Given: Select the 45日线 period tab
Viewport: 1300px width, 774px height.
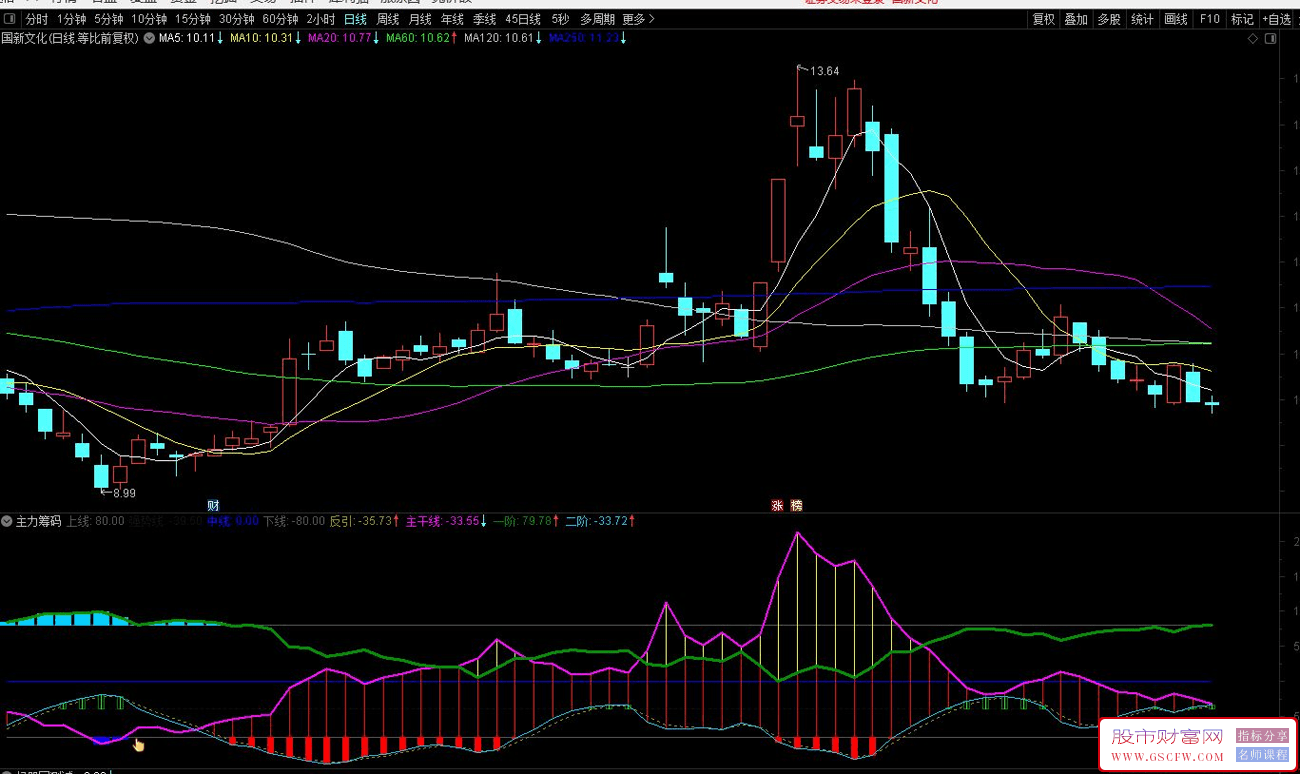Looking at the screenshot, I should tap(523, 19).
